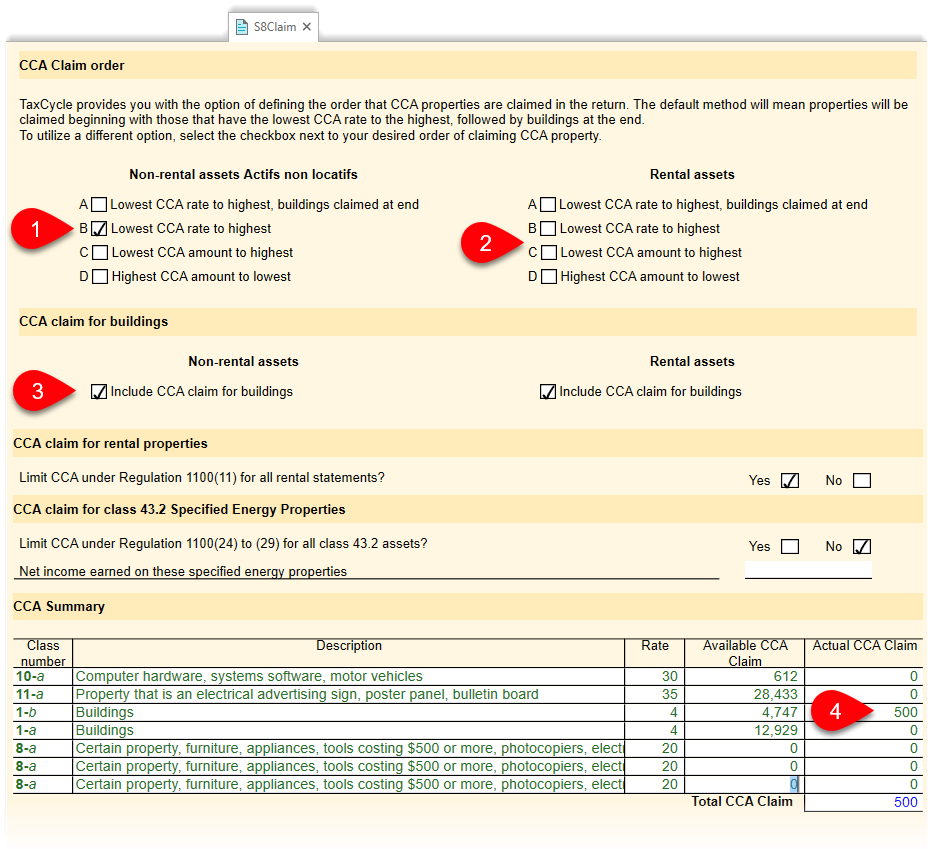
Task: Click the CCA Summary section heading
Action: [x=59, y=607]
